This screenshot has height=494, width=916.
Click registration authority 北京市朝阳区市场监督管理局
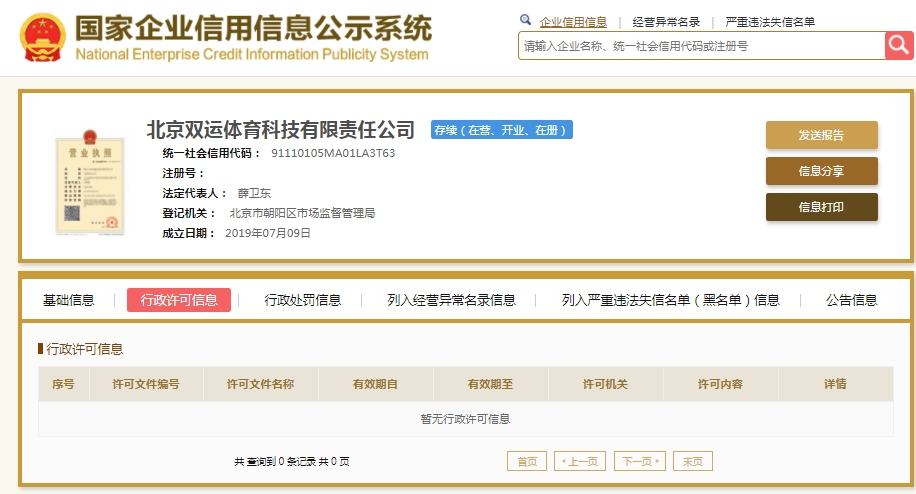tap(302, 213)
